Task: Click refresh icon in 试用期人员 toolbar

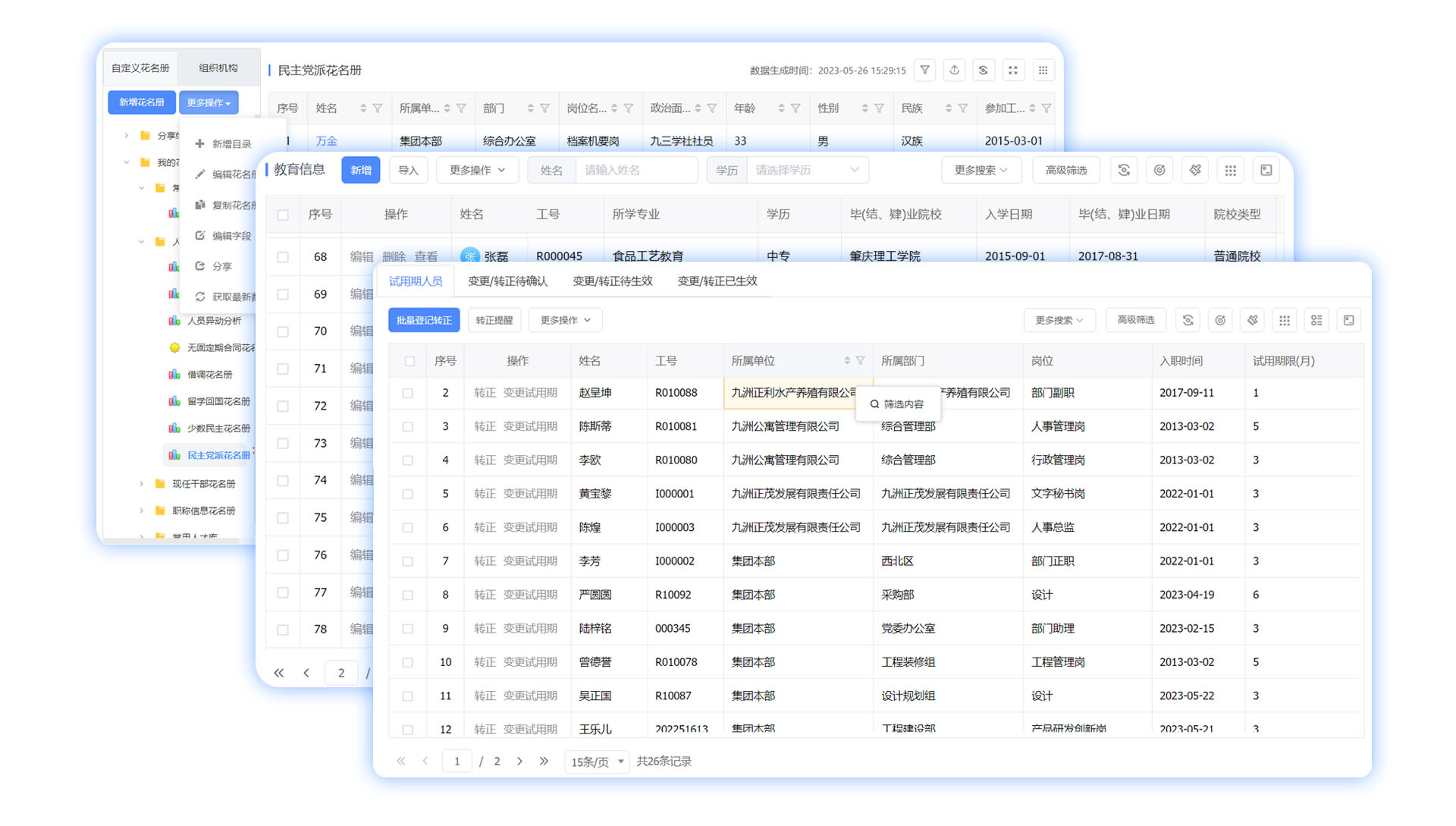Action: (1188, 320)
